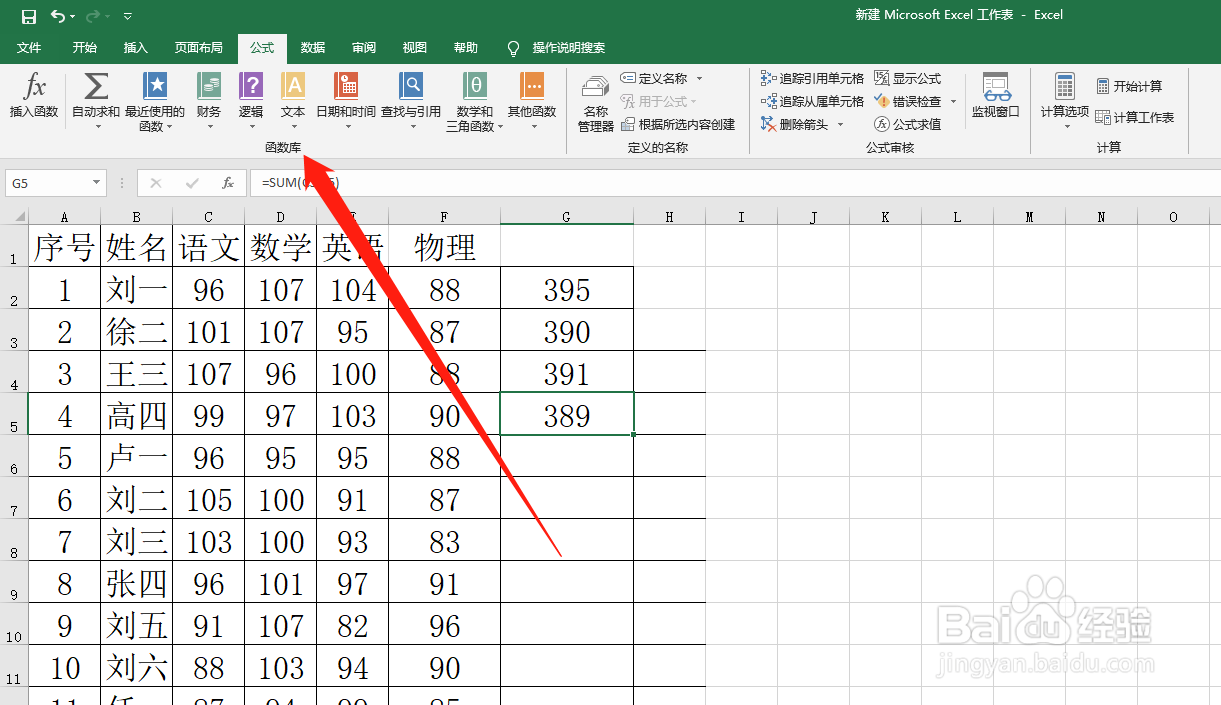This screenshot has height=705, width=1221.
Task: Open the 计算选项 calculator icon
Action: coord(1064,87)
